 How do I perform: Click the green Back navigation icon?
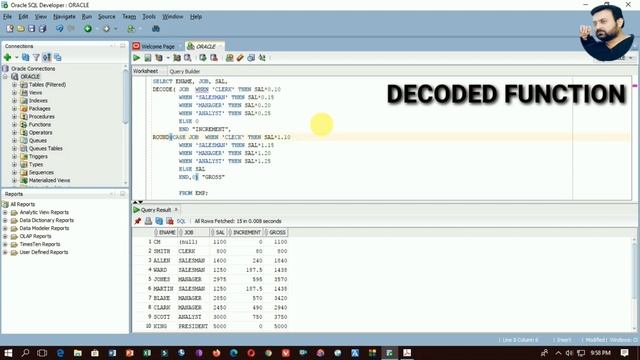click(x=88, y=29)
